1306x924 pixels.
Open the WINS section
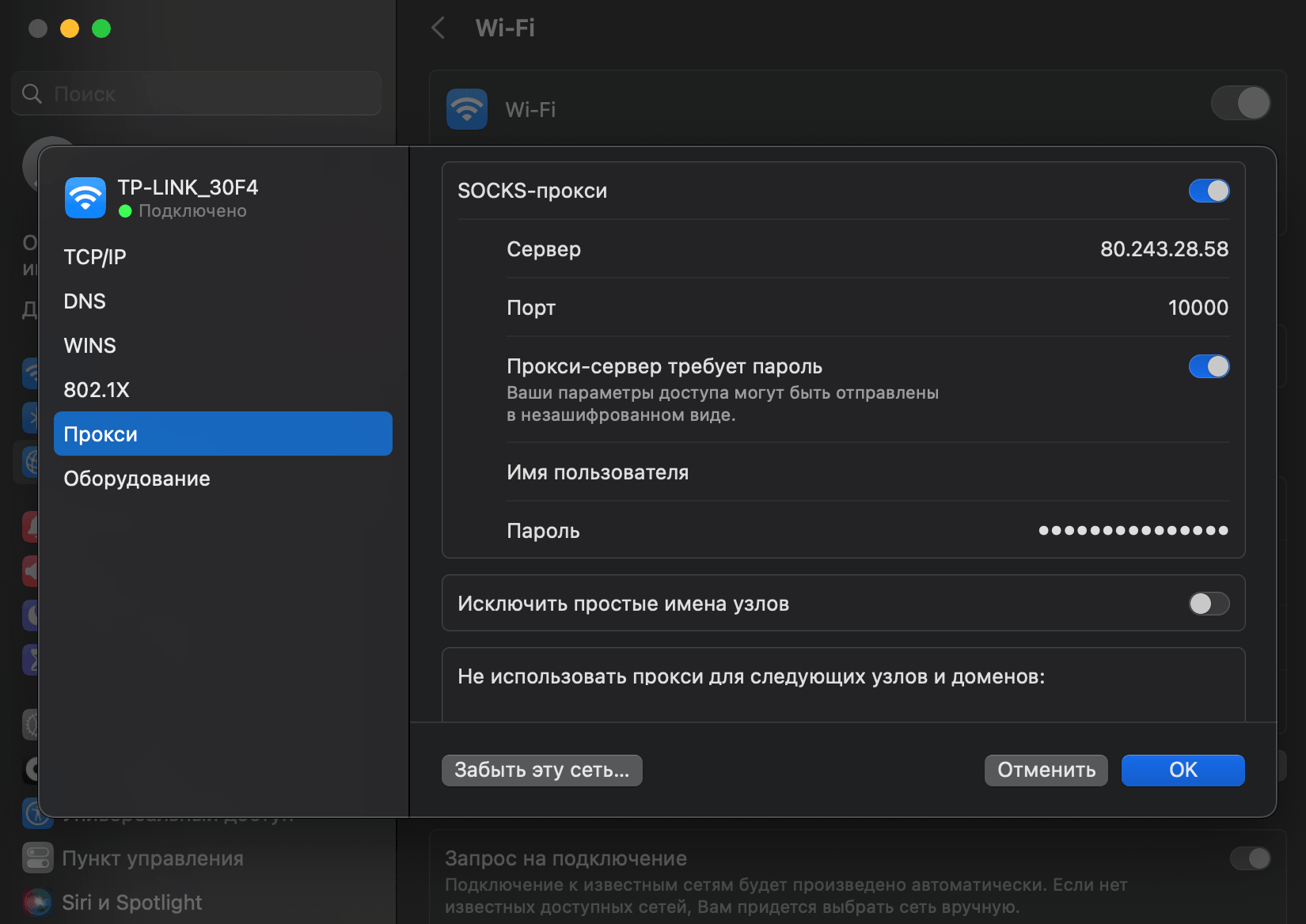pos(223,346)
